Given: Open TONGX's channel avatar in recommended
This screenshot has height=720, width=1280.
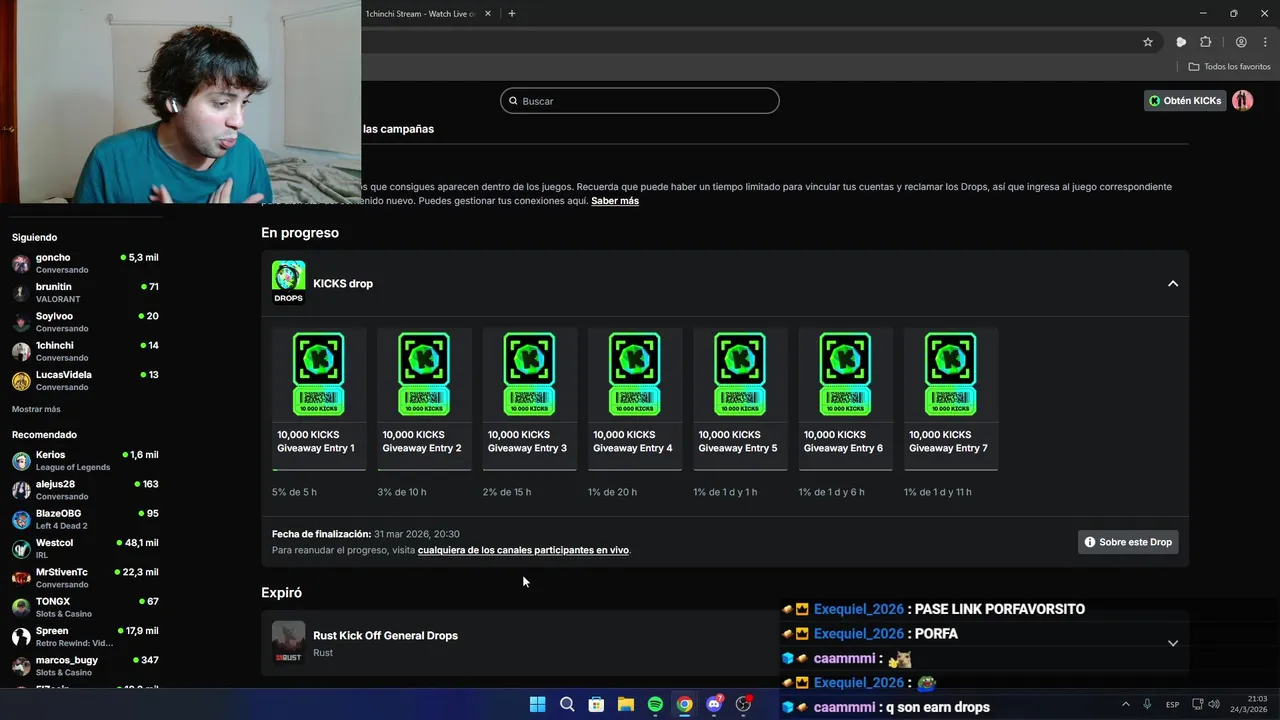Looking at the screenshot, I should pyautogui.click(x=21, y=608).
